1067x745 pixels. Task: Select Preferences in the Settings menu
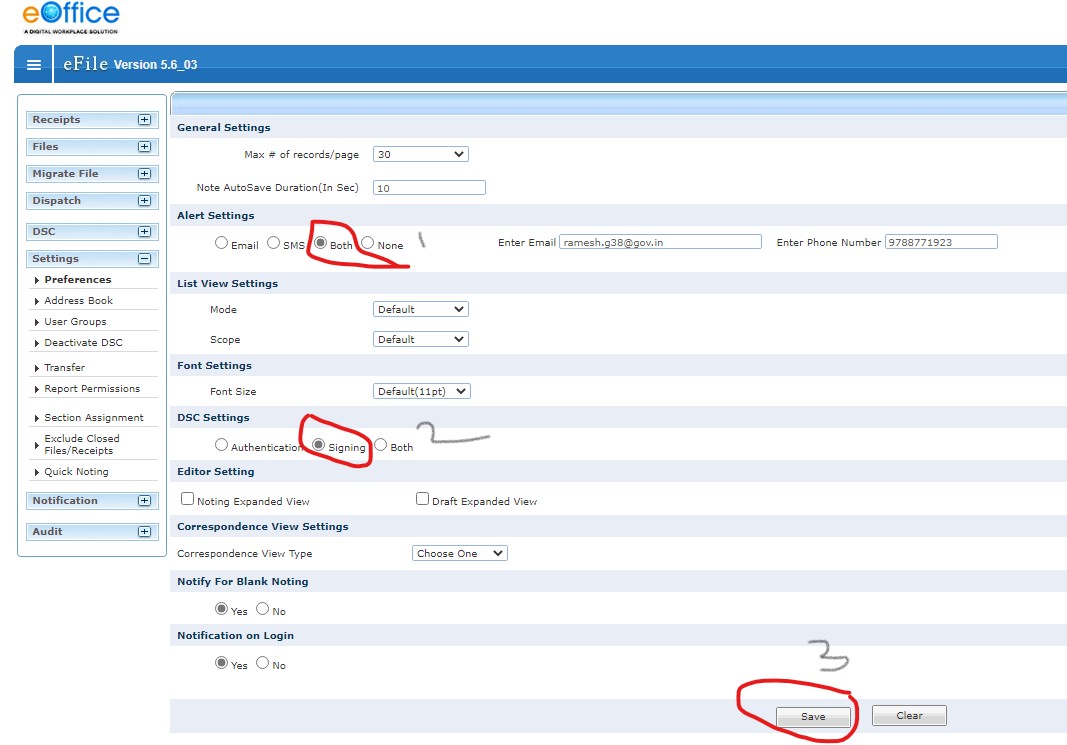coord(80,280)
